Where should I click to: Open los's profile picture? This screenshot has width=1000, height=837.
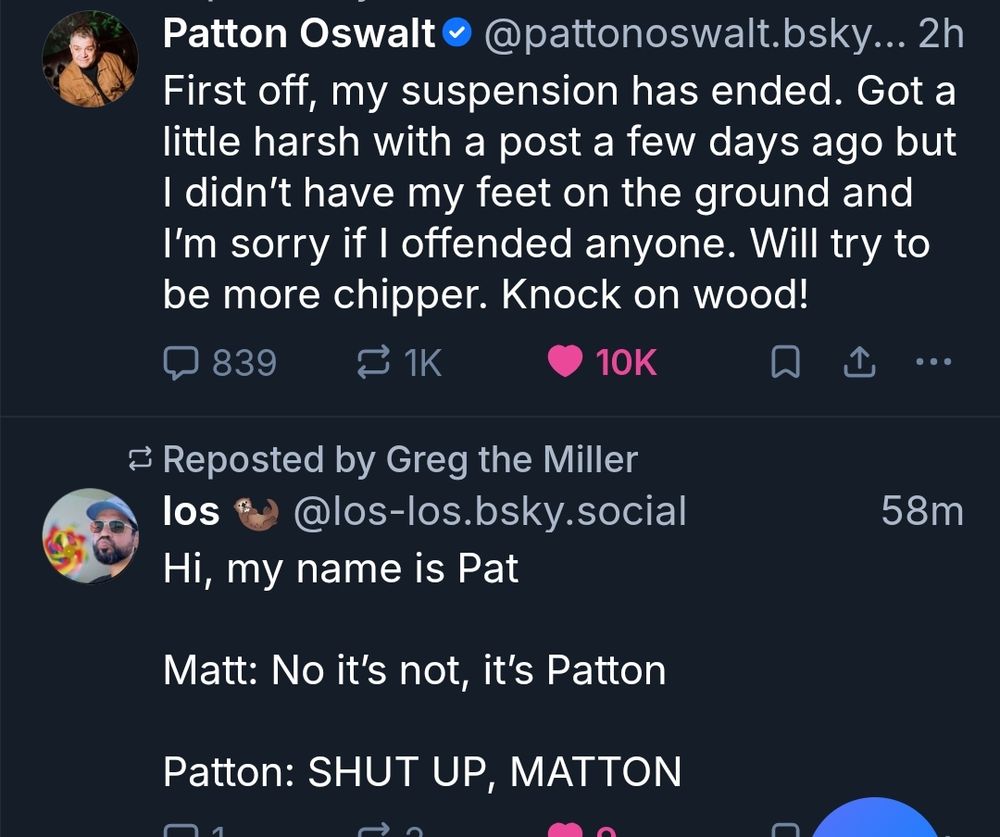[x=89, y=535]
